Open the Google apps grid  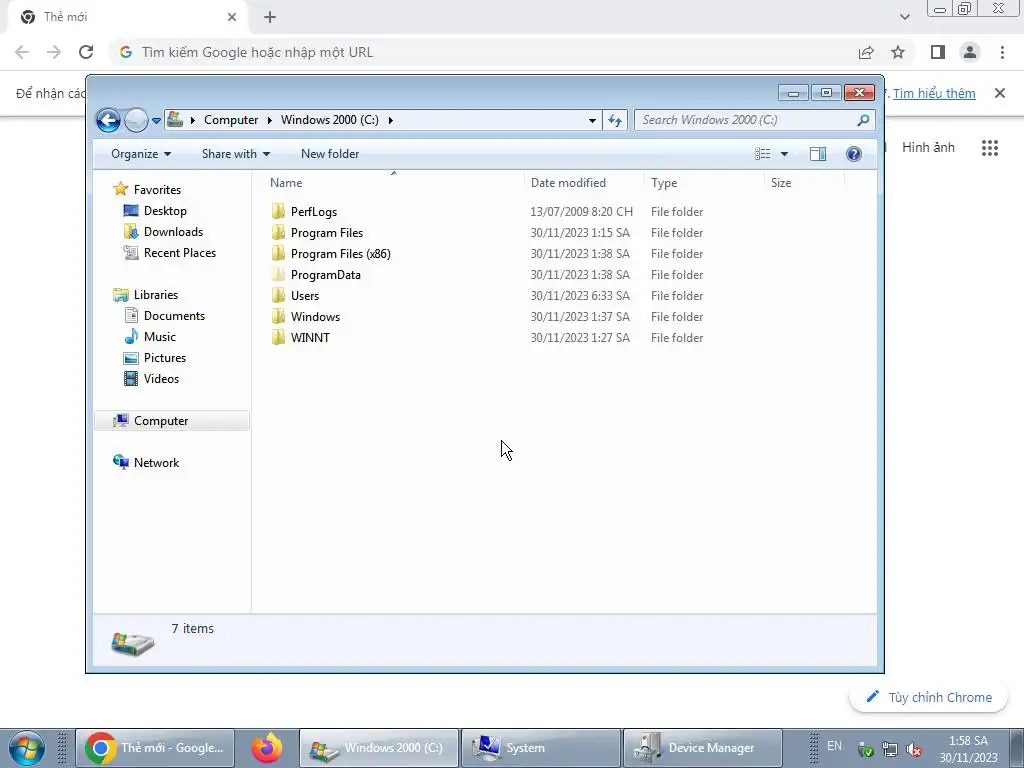tap(989, 148)
